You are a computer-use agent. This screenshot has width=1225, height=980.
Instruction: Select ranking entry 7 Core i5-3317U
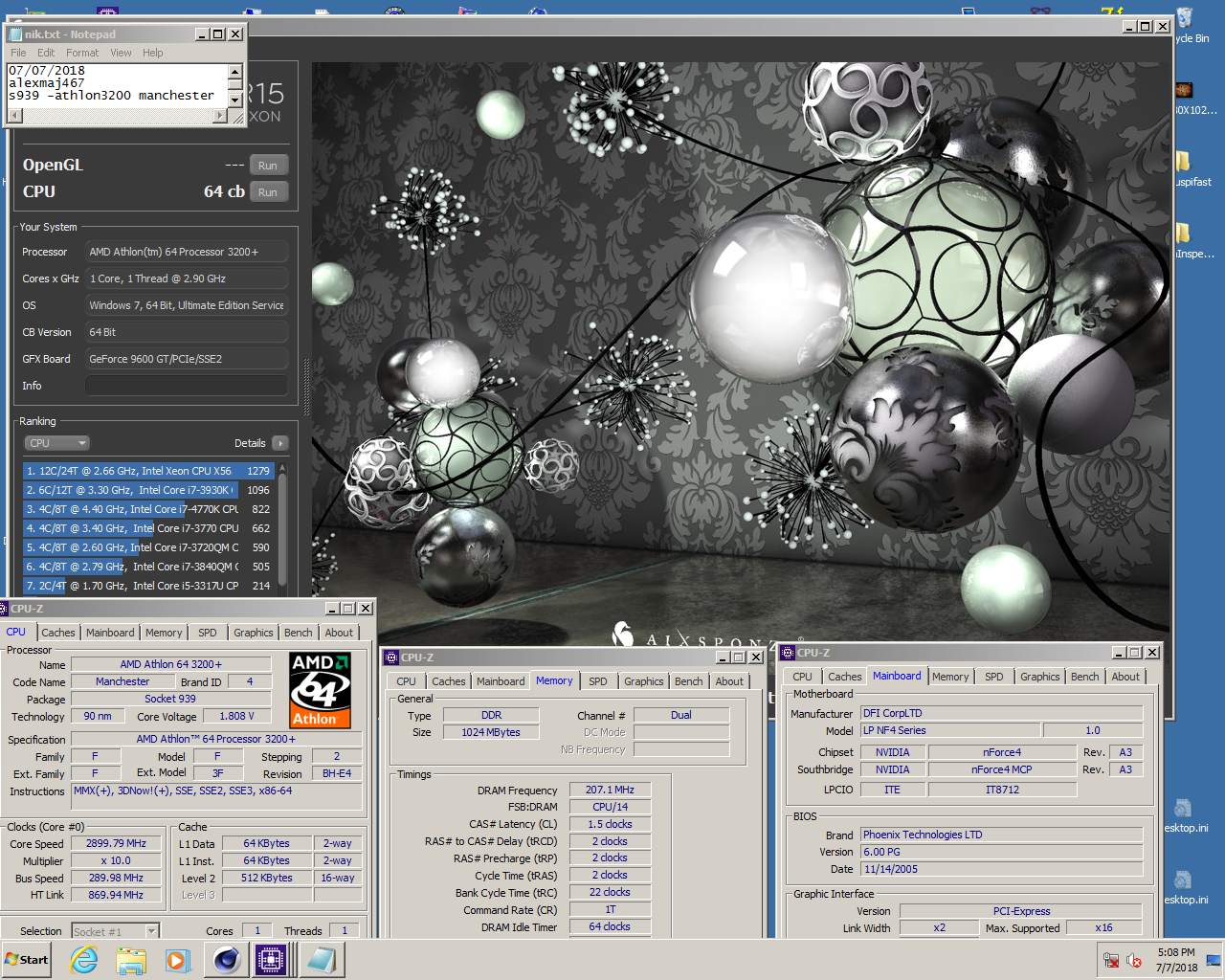click(148, 586)
